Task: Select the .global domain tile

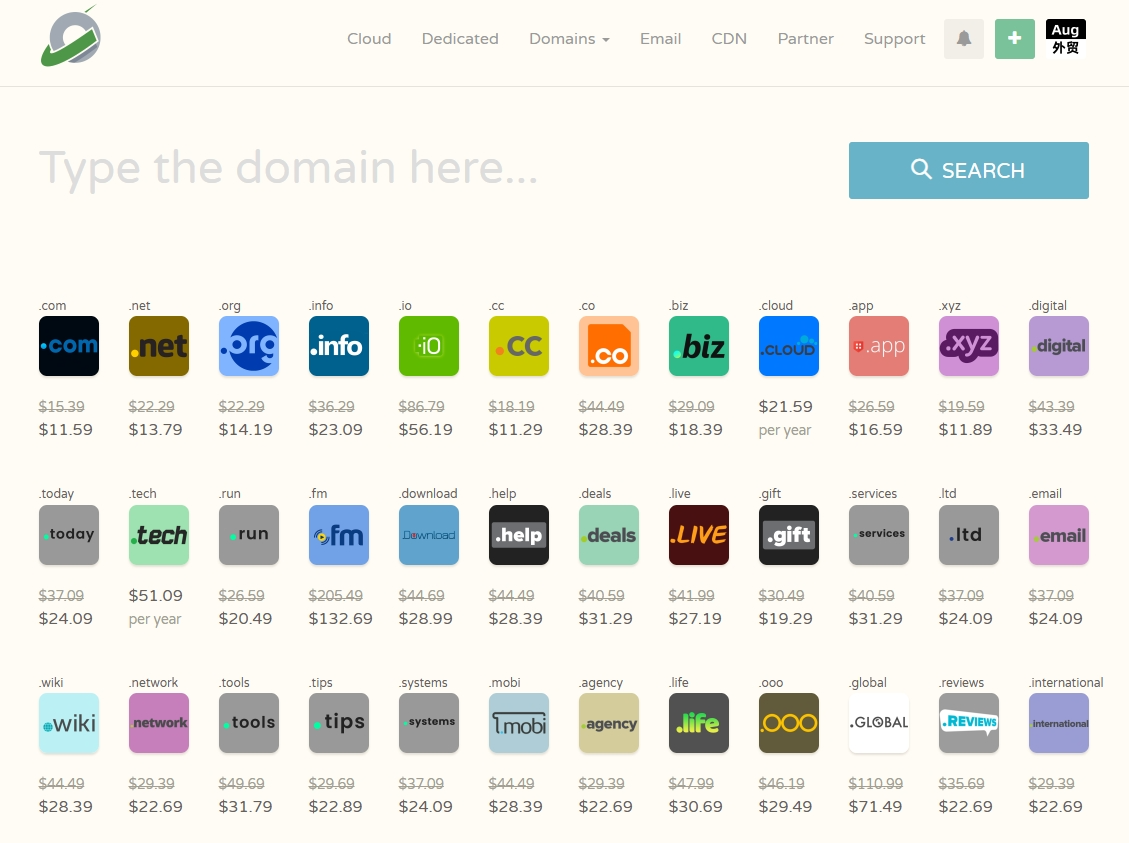Action: click(x=879, y=723)
